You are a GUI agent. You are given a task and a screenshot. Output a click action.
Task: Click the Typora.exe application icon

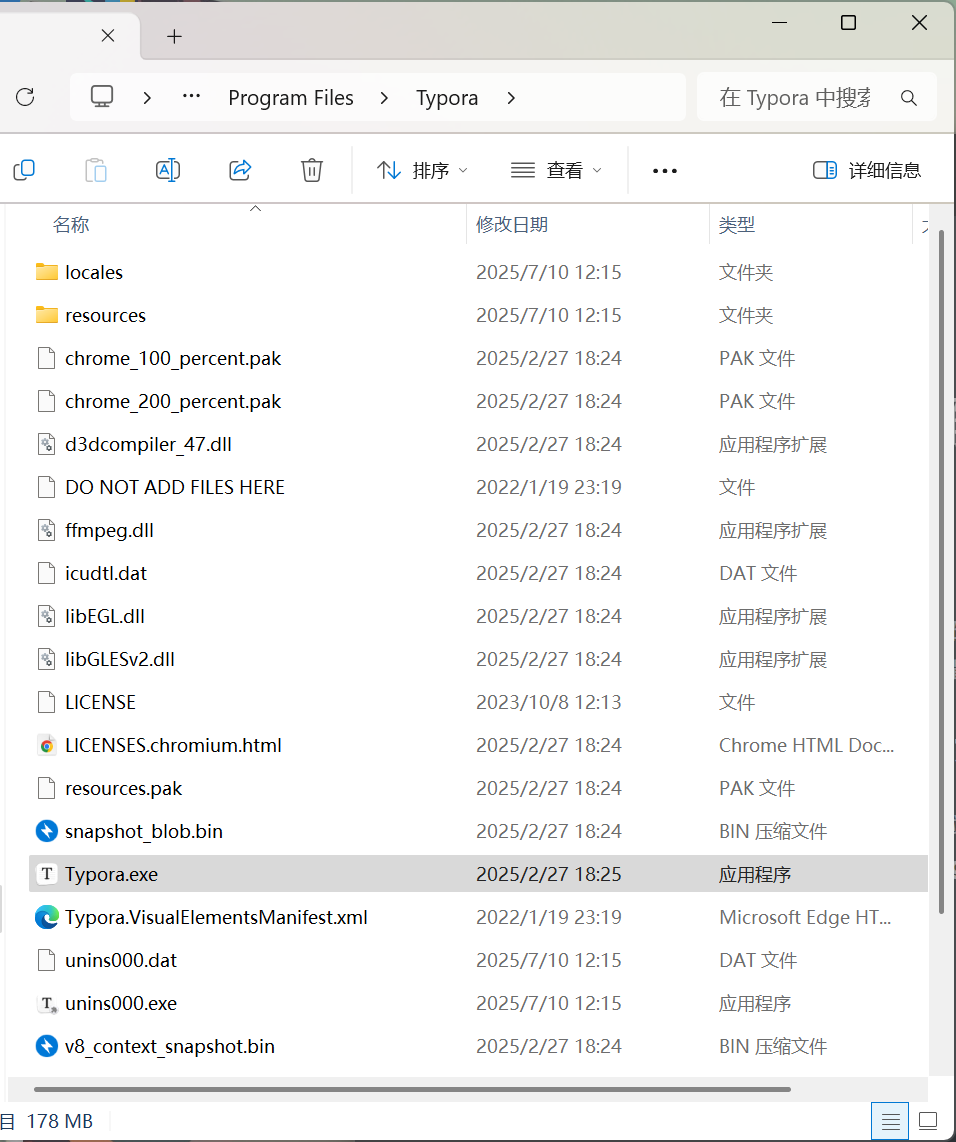tap(46, 874)
